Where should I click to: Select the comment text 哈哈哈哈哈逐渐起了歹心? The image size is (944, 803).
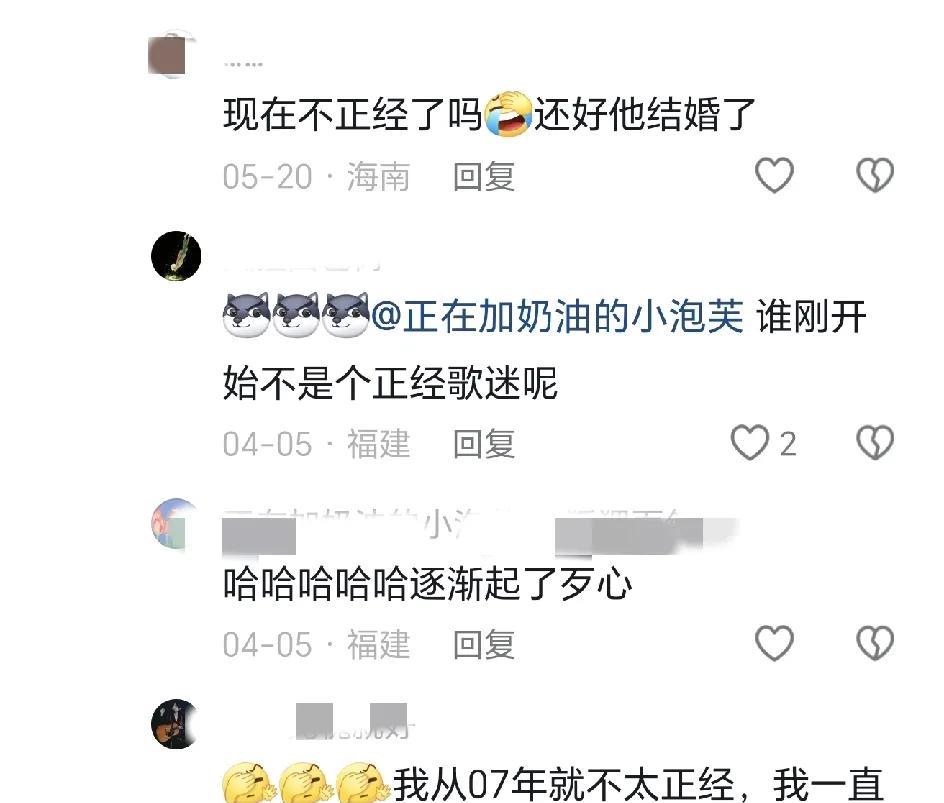427,584
